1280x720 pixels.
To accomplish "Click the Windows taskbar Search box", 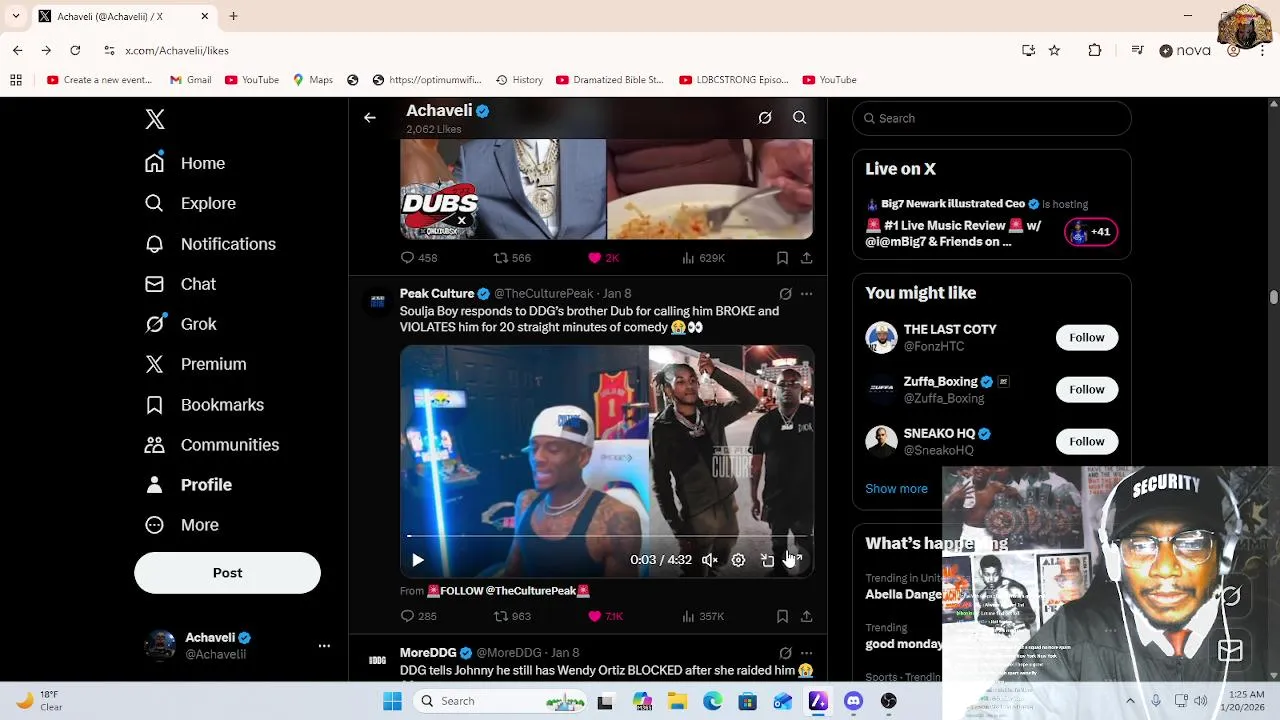I will point(500,701).
